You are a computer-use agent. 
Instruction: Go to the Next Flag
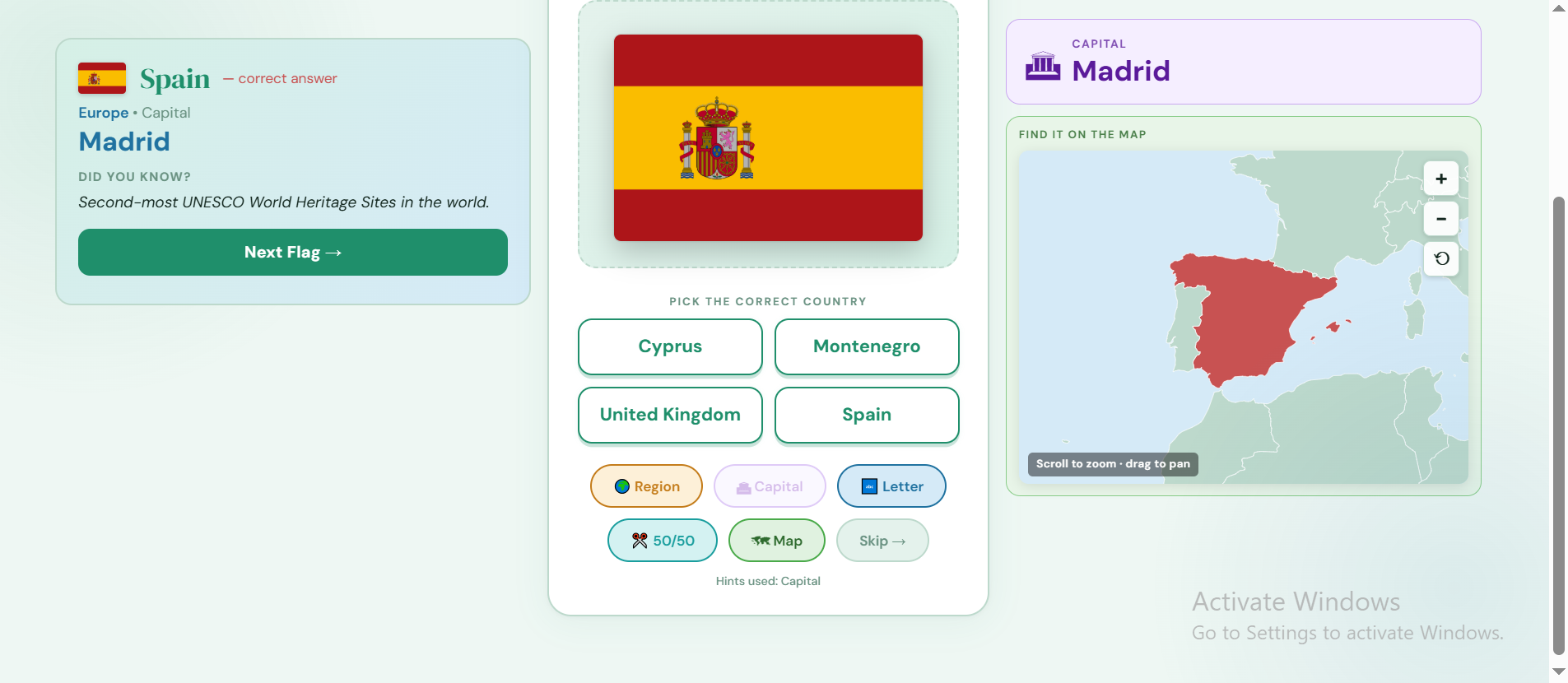[293, 252]
